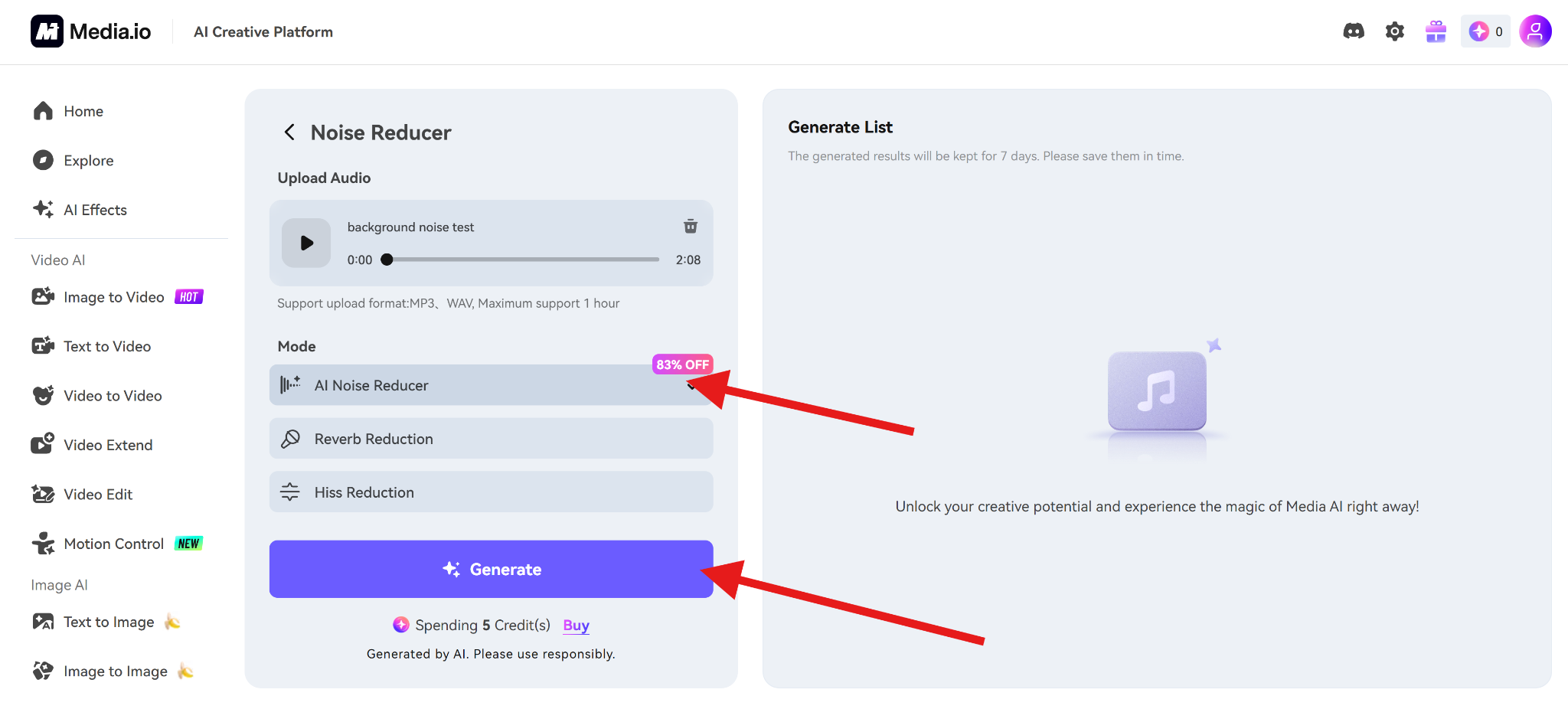Click the gift box rewards icon
The image size is (1568, 709).
(1436, 31)
